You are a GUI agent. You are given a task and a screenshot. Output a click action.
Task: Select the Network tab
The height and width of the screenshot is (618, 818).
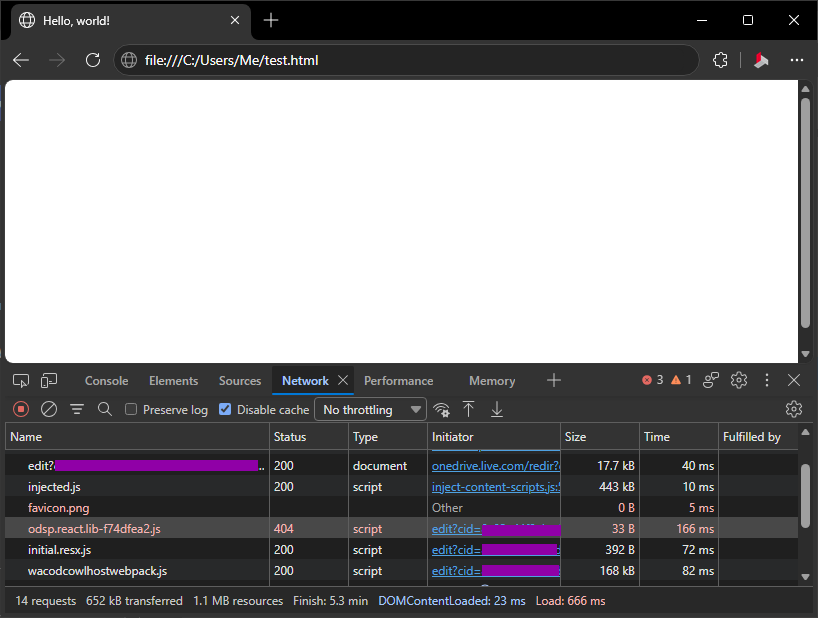305,381
